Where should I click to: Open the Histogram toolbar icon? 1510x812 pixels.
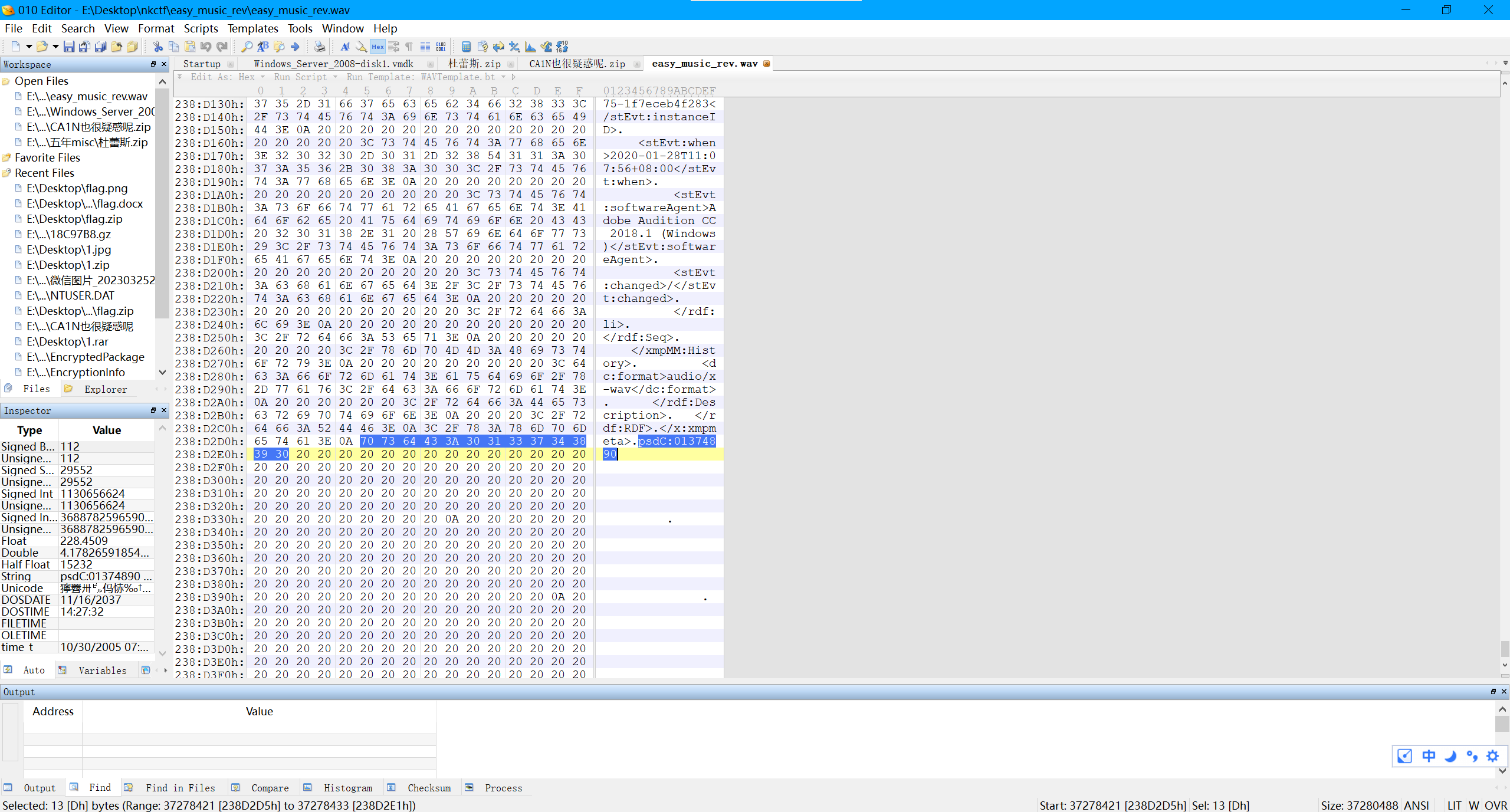[530, 47]
